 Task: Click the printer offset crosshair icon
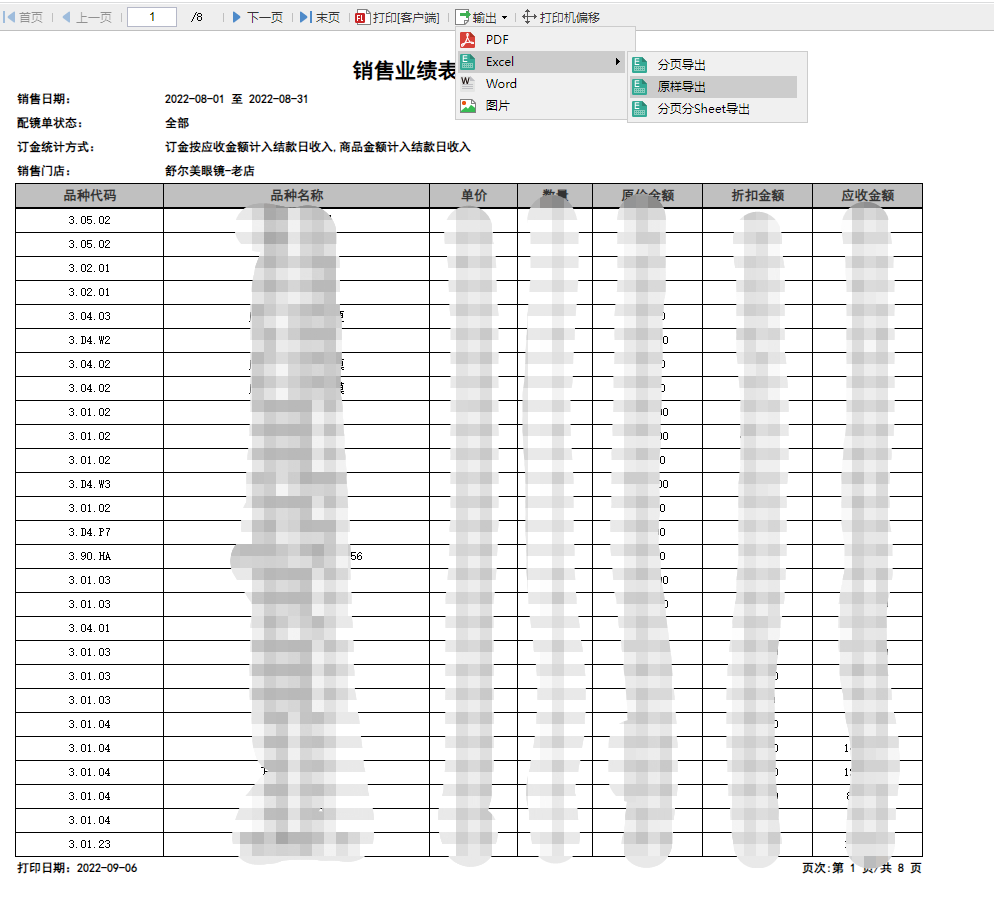tap(529, 17)
